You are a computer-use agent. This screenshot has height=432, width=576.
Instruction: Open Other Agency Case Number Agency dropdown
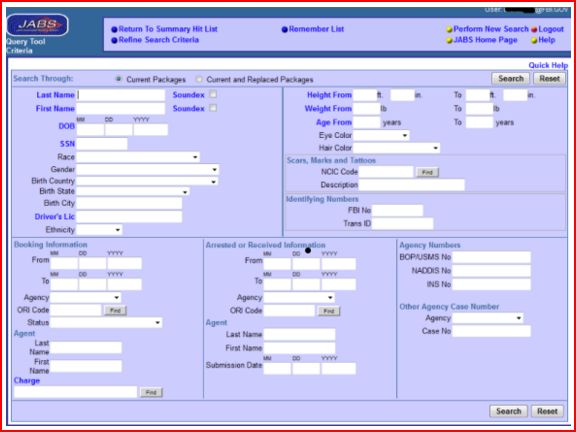point(488,318)
